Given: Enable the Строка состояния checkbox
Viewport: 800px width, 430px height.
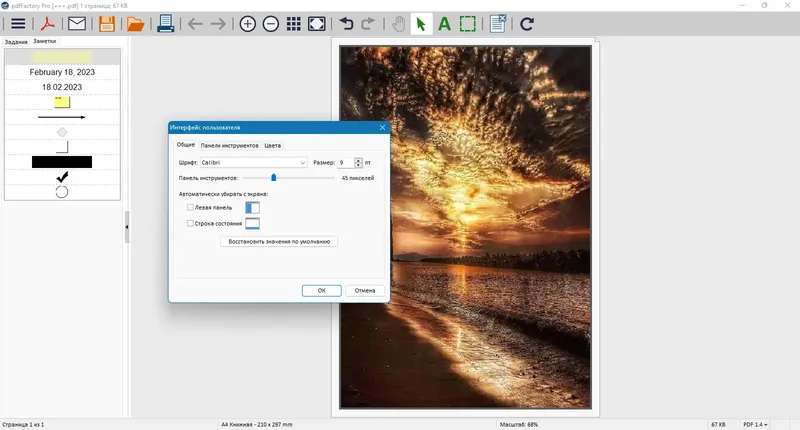Looking at the screenshot, I should (190, 223).
